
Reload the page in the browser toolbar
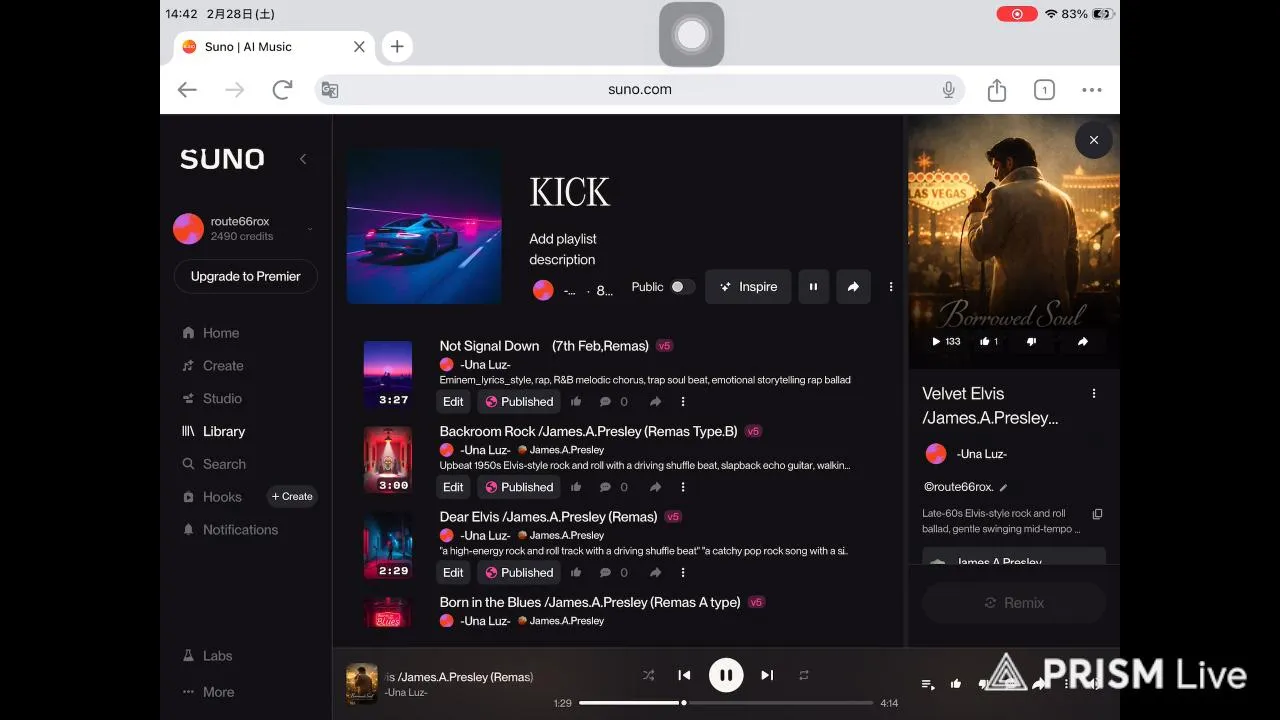click(x=282, y=90)
